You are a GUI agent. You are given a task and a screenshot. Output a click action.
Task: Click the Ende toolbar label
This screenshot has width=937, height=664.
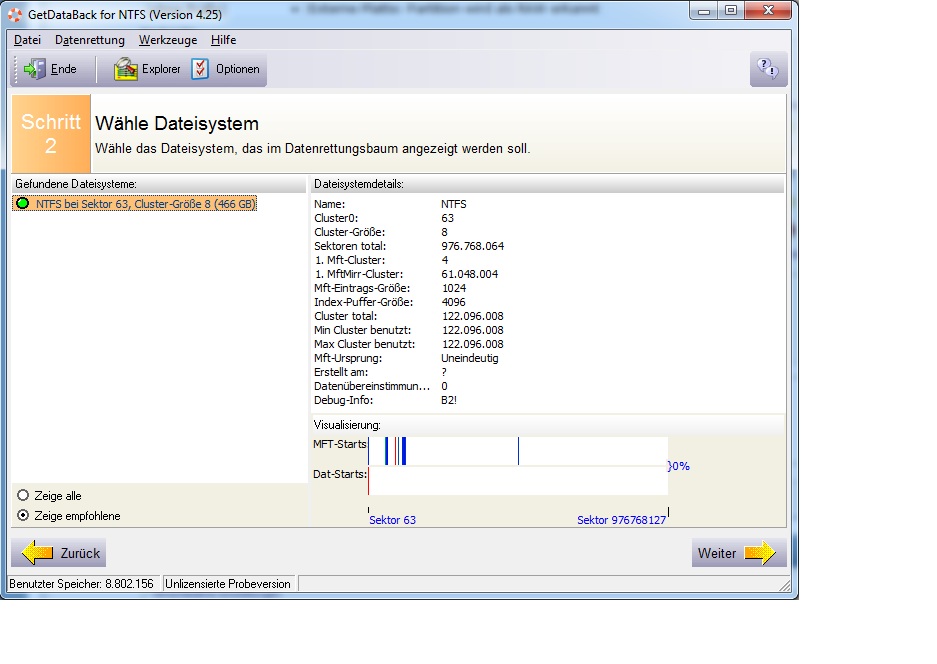(x=63, y=69)
